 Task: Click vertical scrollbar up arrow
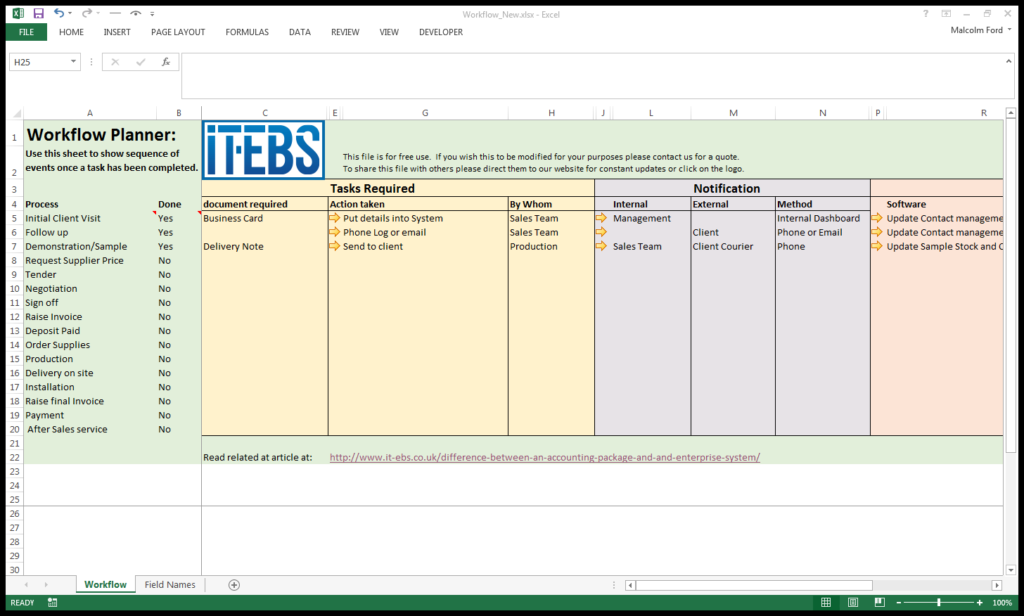[x=1010, y=113]
